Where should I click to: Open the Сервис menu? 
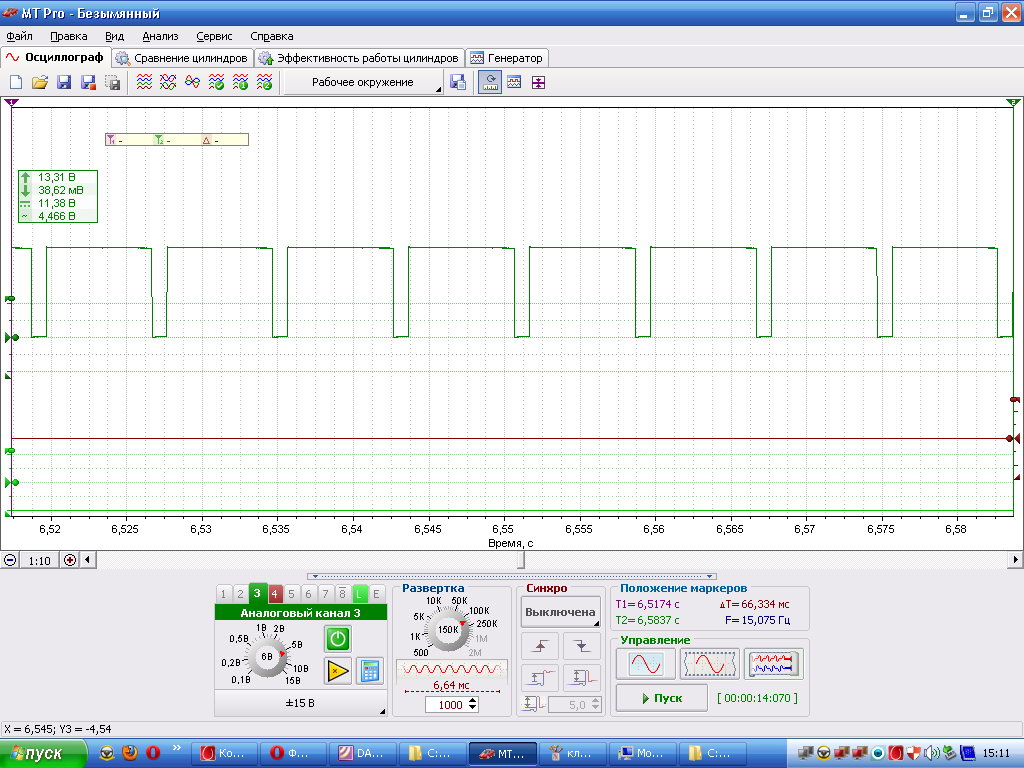[214, 37]
